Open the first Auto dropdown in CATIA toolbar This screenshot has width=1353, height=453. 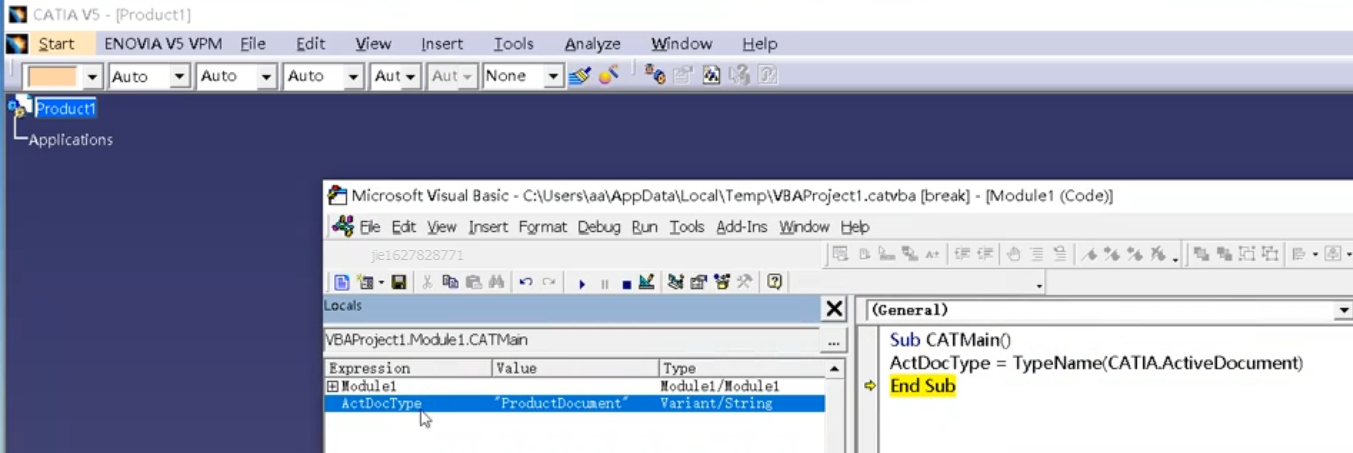179,76
